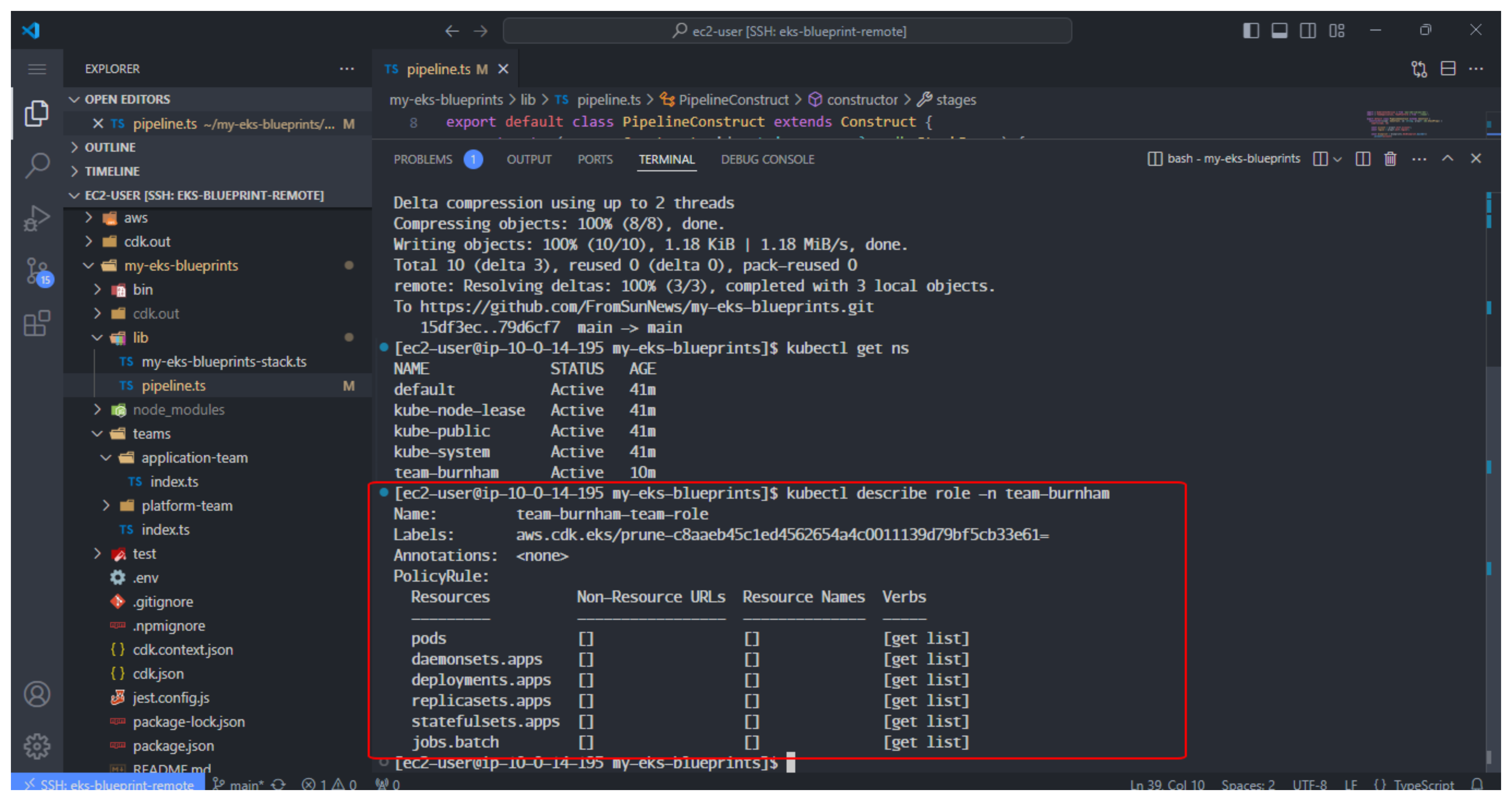Open the Extensions view

tap(36, 324)
